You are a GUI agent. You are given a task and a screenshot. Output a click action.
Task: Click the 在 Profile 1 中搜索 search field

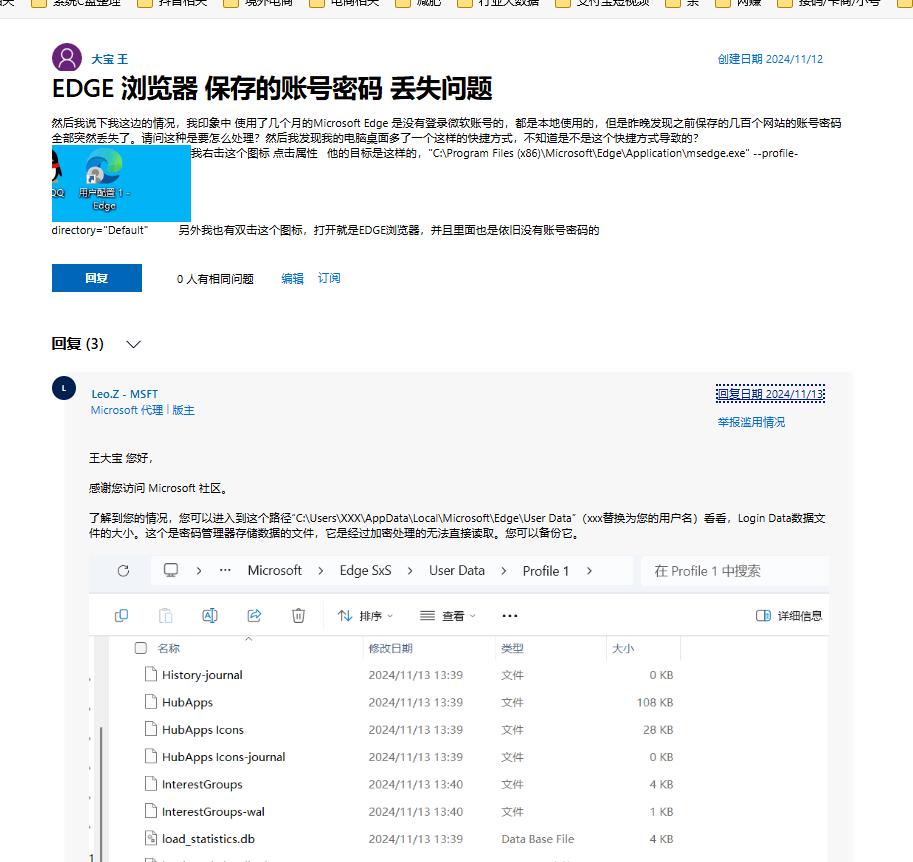tap(735, 571)
